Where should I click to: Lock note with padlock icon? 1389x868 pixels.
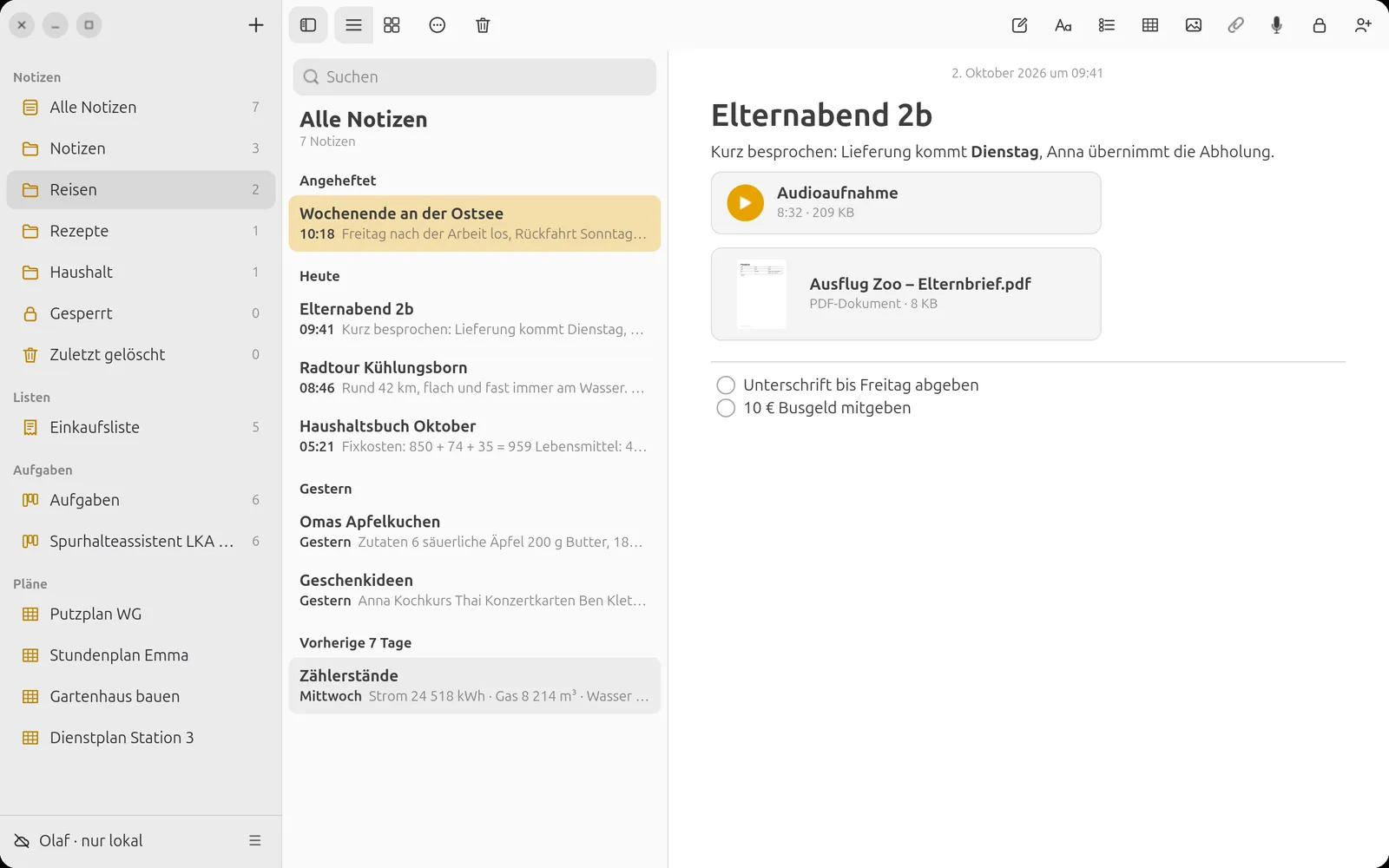(1320, 25)
